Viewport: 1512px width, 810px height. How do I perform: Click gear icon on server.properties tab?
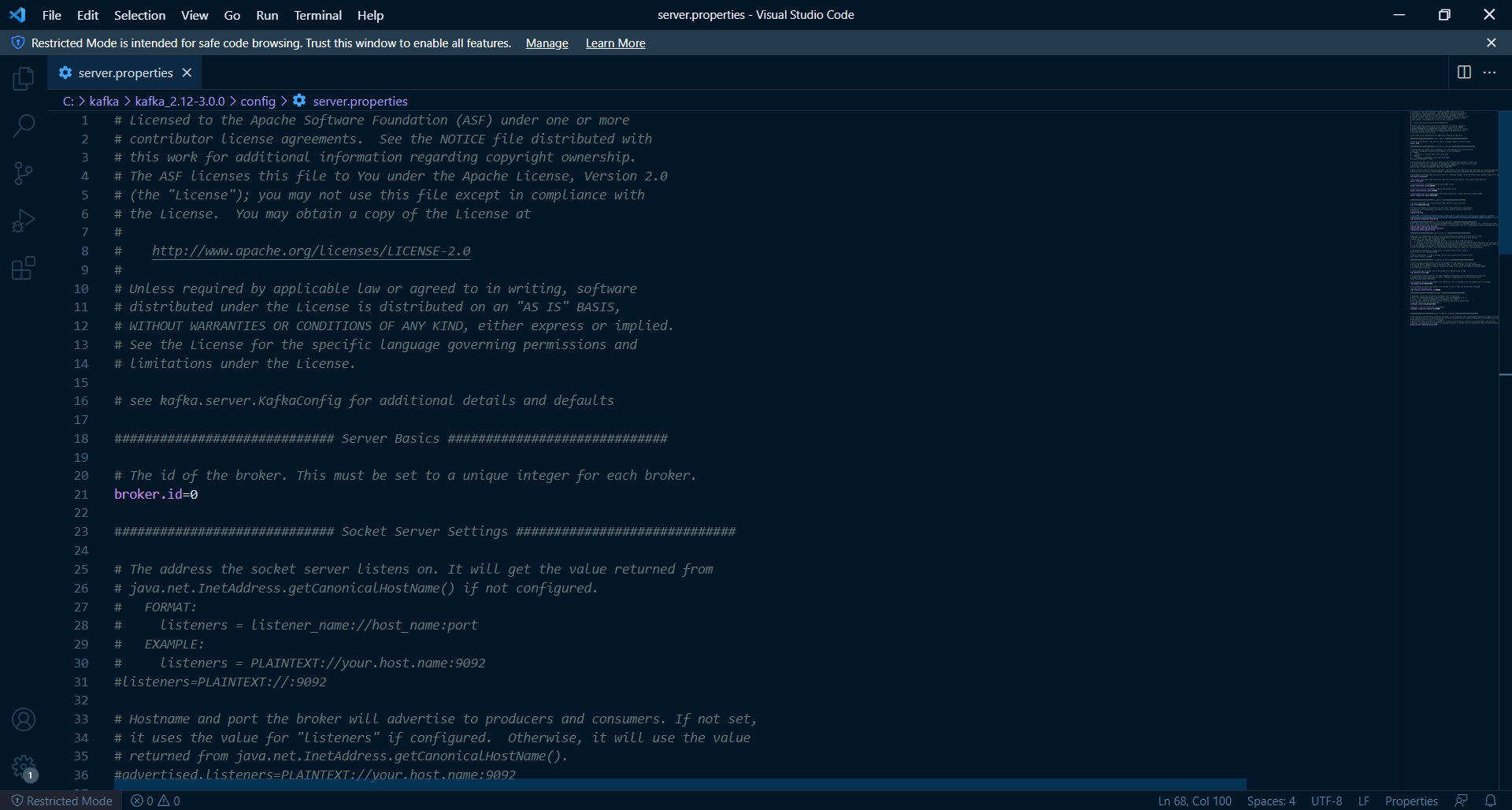pyautogui.click(x=65, y=72)
